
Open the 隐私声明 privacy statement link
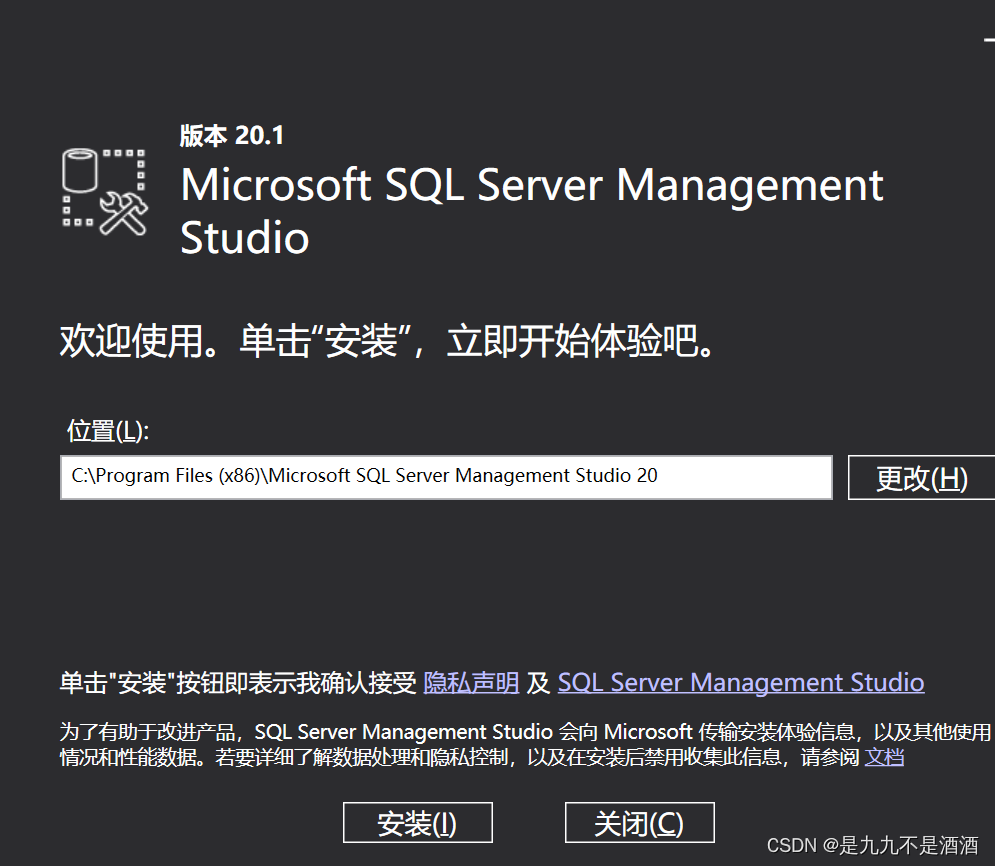point(471,682)
